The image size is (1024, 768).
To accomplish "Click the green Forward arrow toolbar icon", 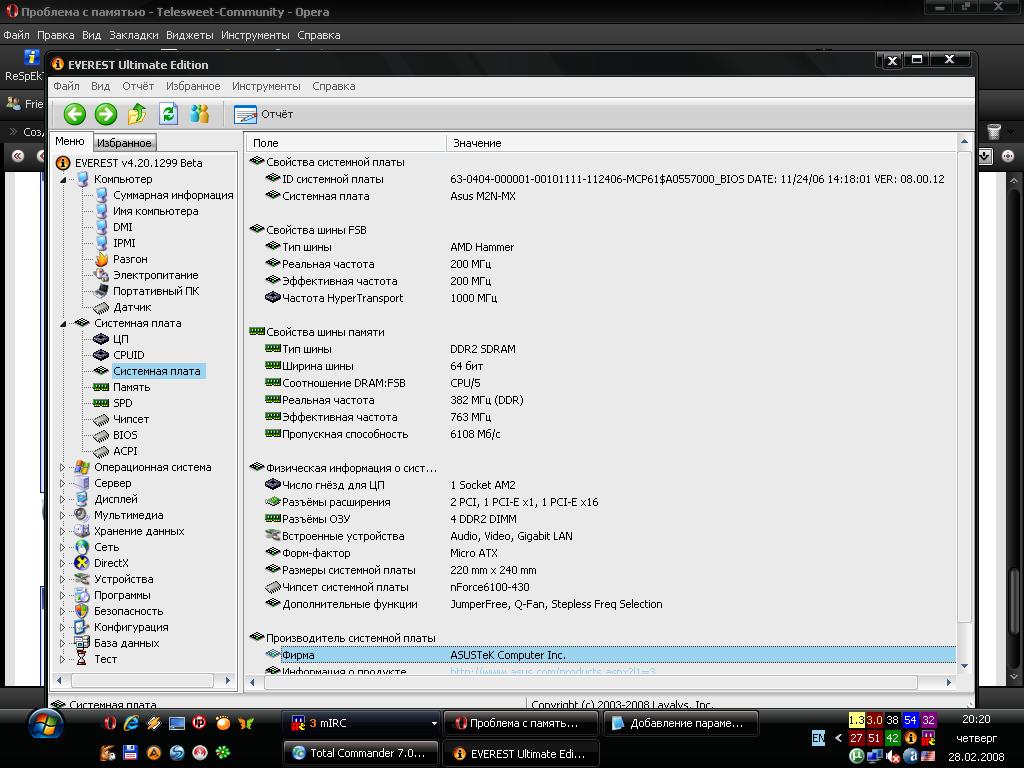I will tap(105, 114).
